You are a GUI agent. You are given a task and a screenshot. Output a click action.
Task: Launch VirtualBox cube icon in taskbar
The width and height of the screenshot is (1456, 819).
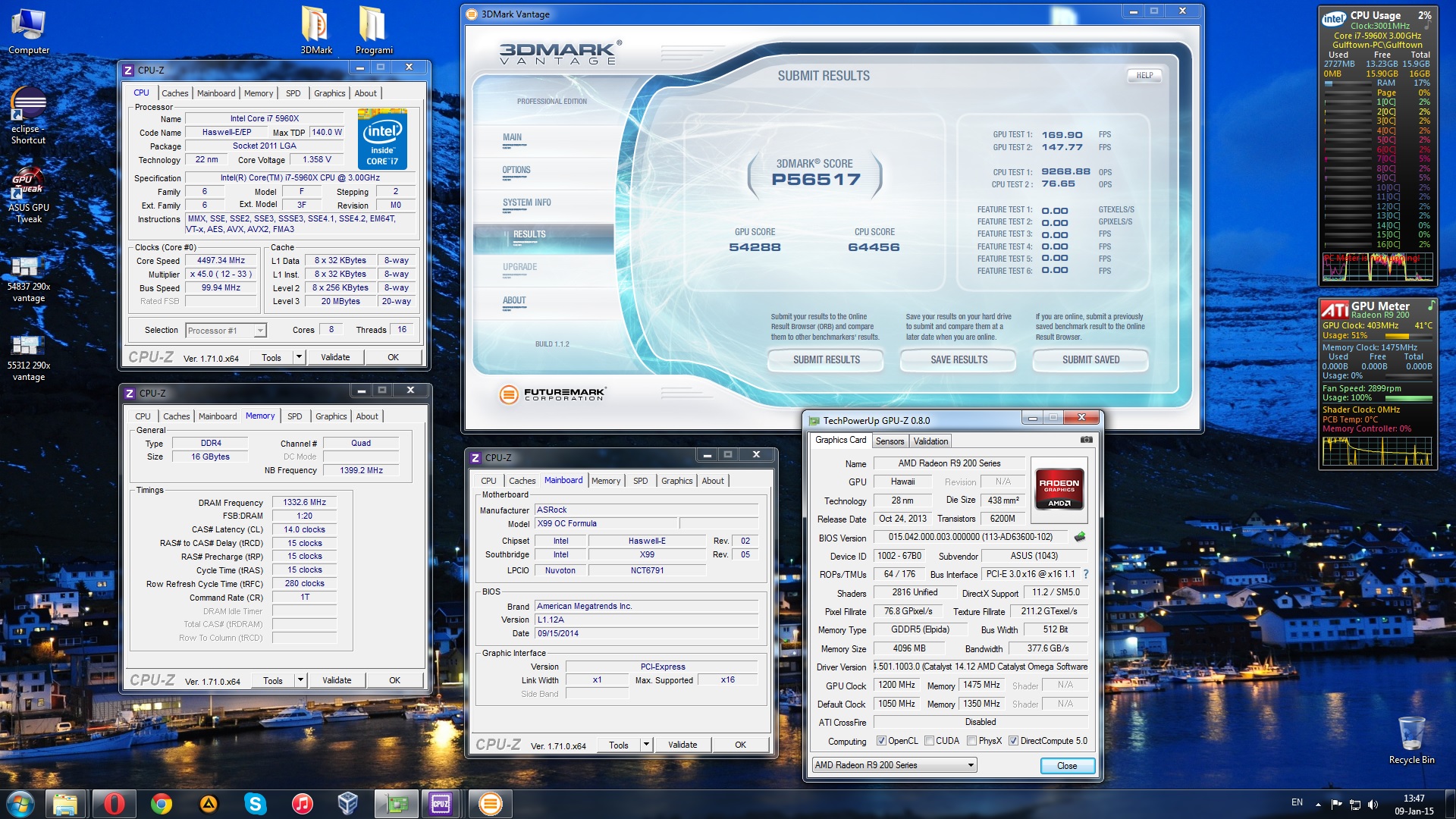click(x=348, y=803)
